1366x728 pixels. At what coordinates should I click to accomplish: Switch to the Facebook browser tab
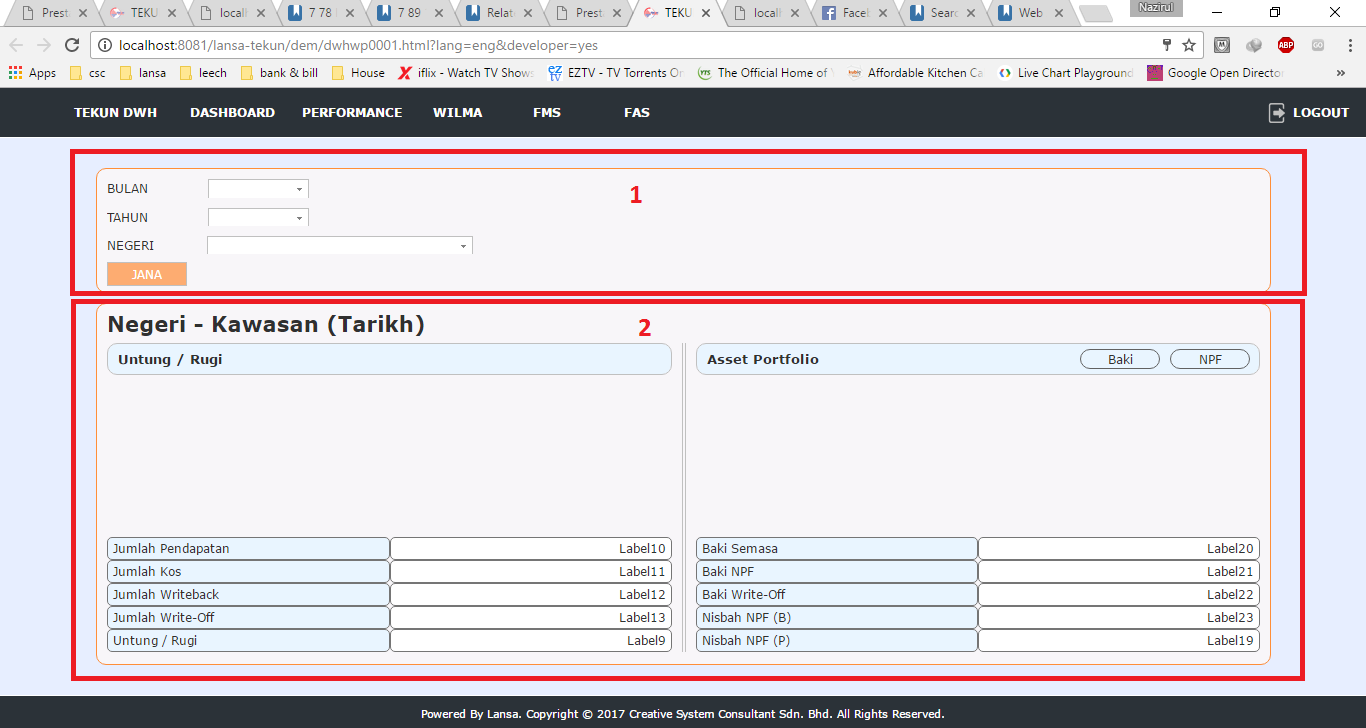point(848,14)
